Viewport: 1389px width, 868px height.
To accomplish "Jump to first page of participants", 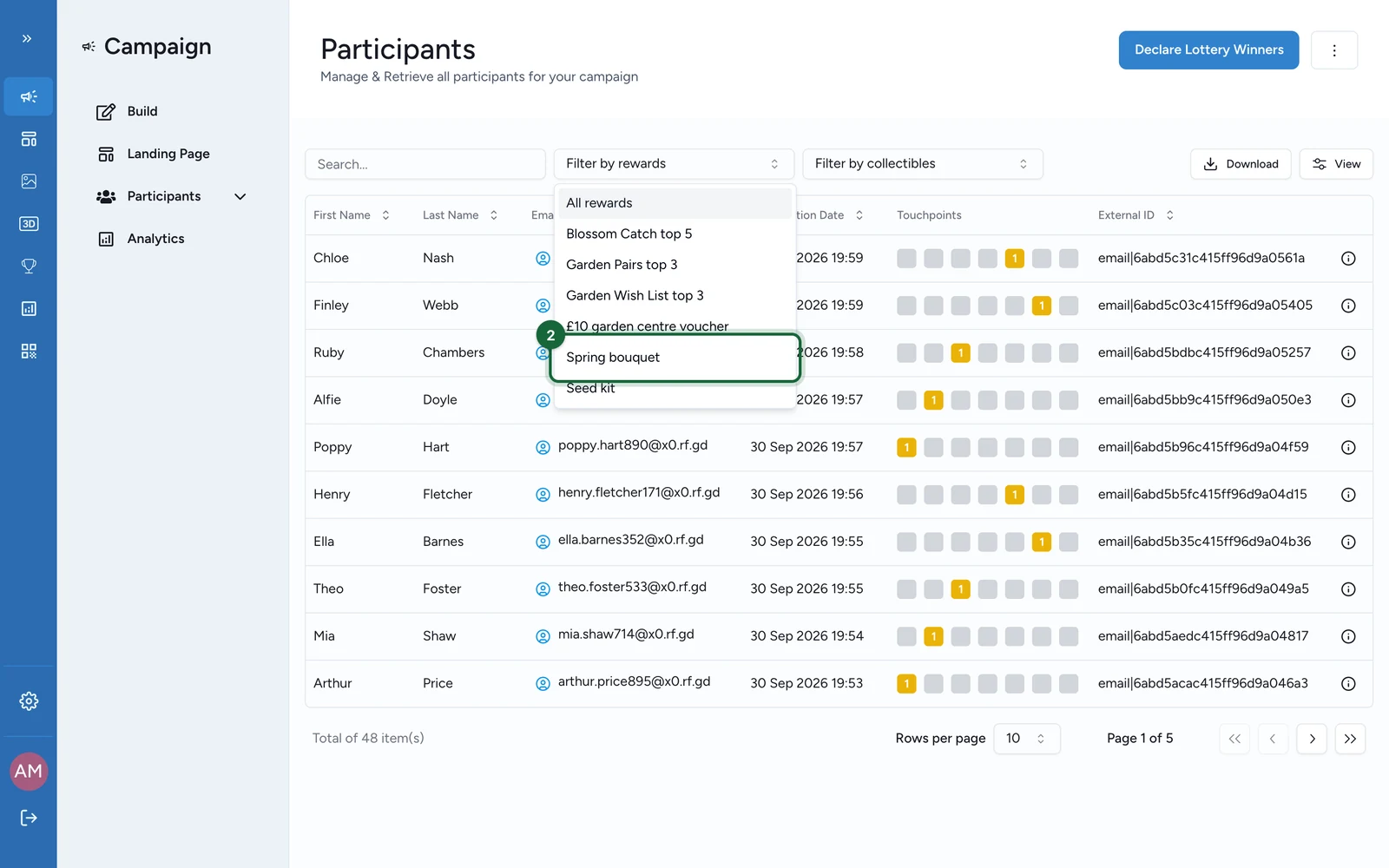I will (x=1234, y=739).
